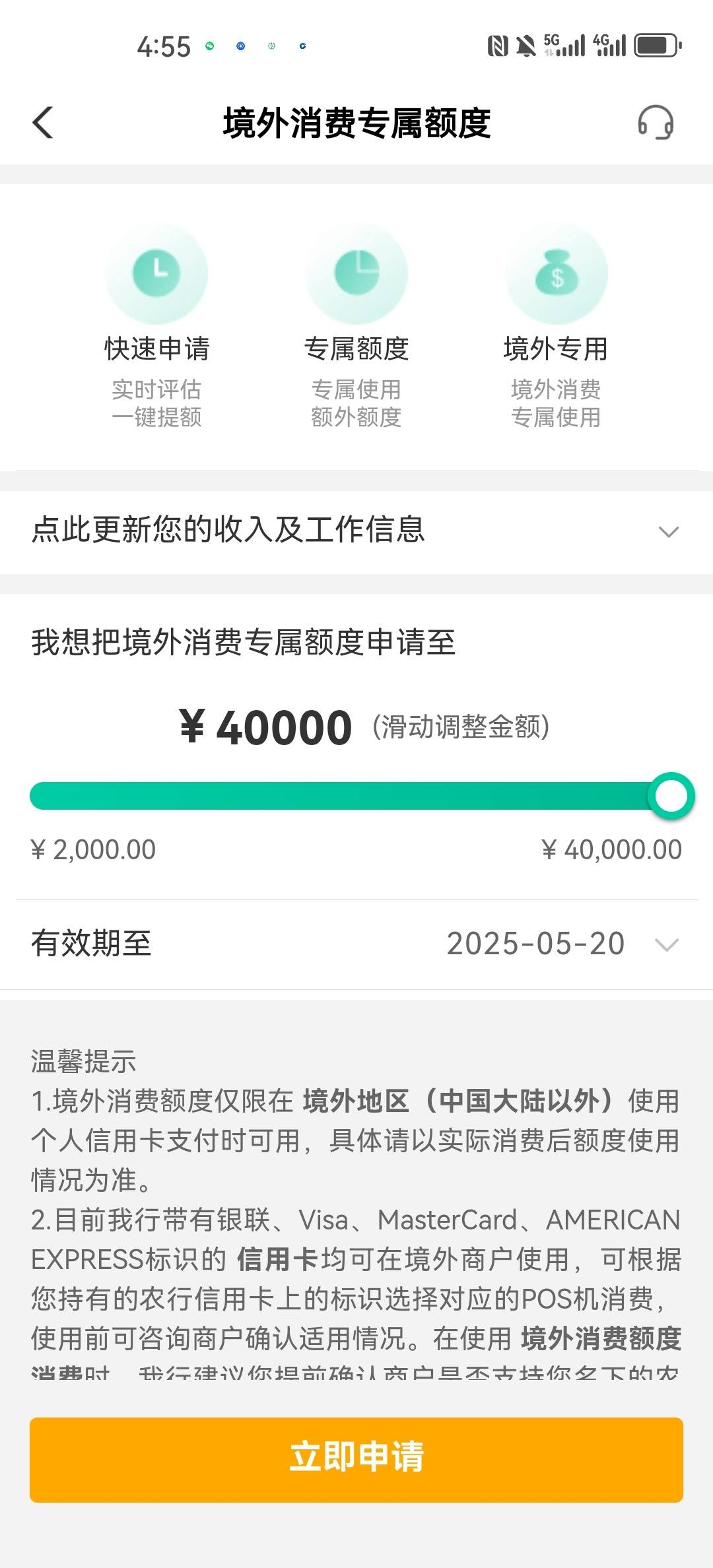Tap the 境外专用 money bag icon

(557, 273)
